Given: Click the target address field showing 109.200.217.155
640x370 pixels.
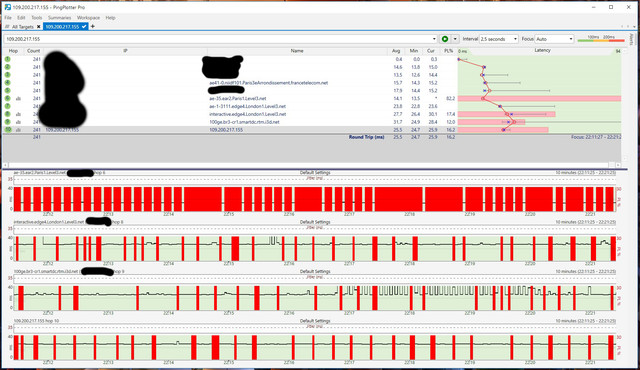Looking at the screenshot, I should tap(218, 39).
